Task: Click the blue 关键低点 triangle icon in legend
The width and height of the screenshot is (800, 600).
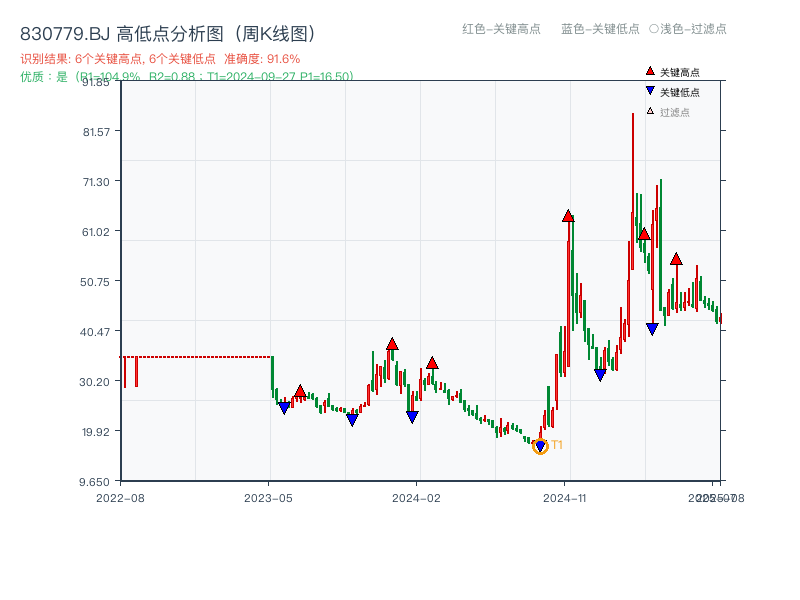Action: (648, 89)
